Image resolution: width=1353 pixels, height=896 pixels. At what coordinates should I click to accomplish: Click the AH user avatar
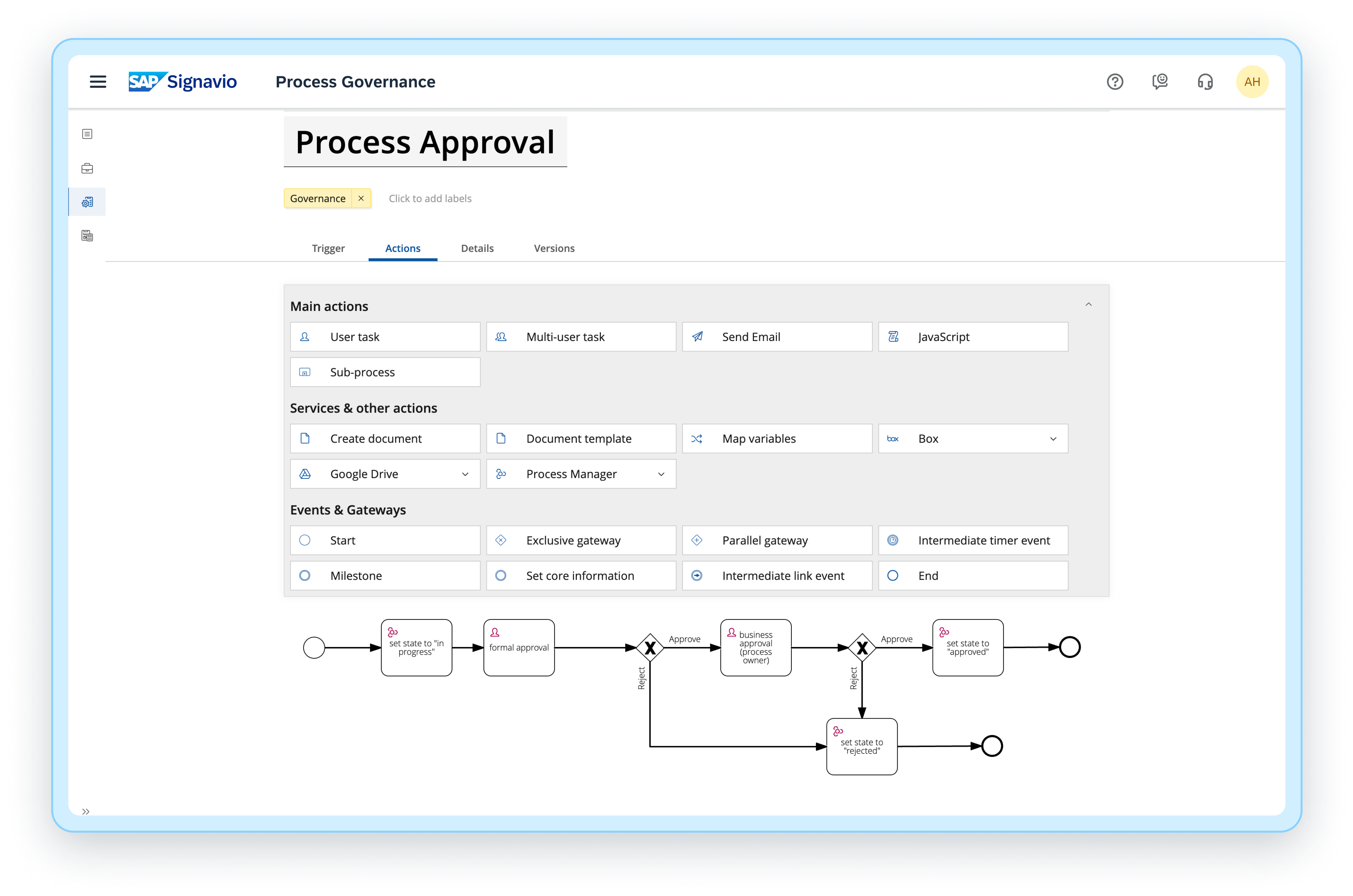tap(1253, 81)
